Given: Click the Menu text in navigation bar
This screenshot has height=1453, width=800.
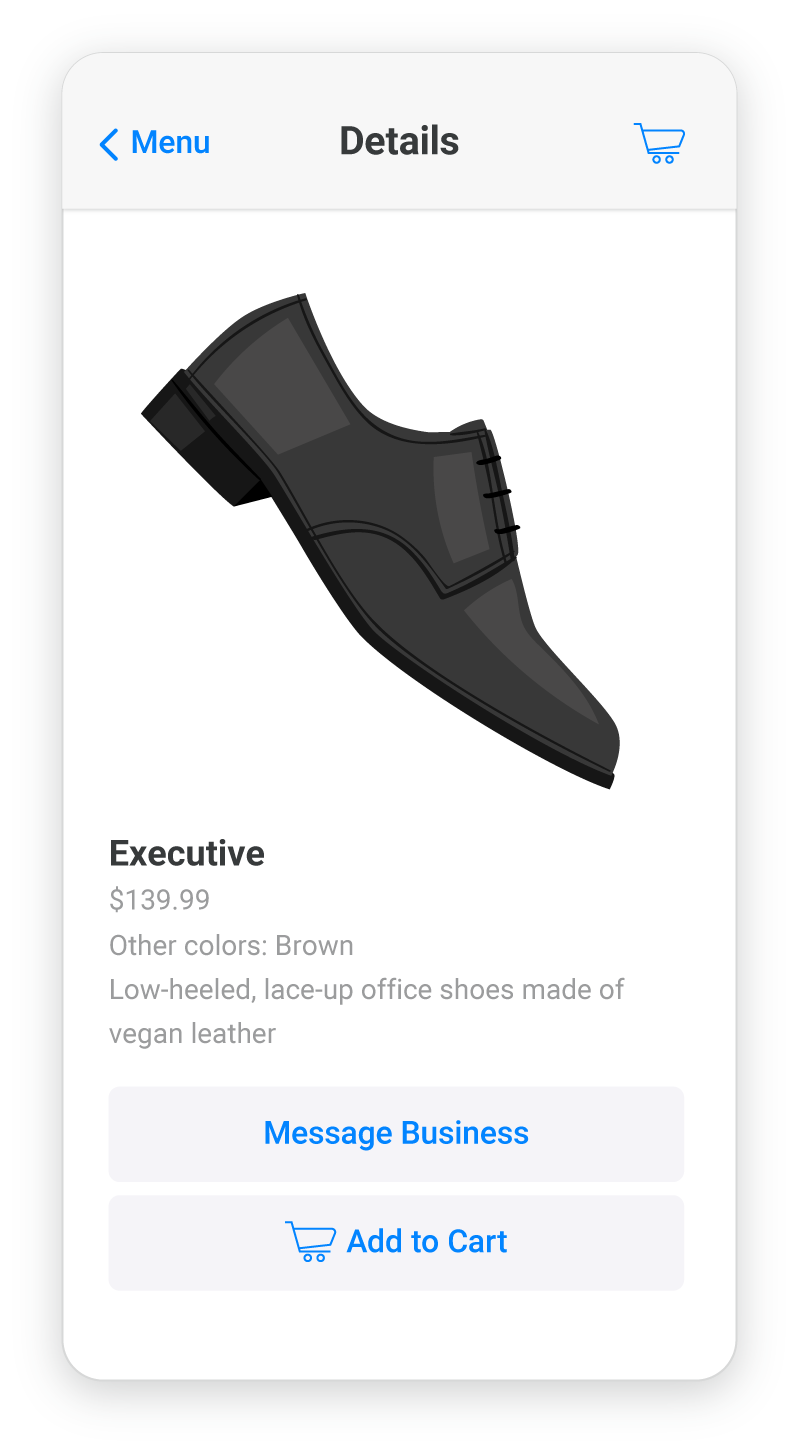Looking at the screenshot, I should click(x=170, y=143).
